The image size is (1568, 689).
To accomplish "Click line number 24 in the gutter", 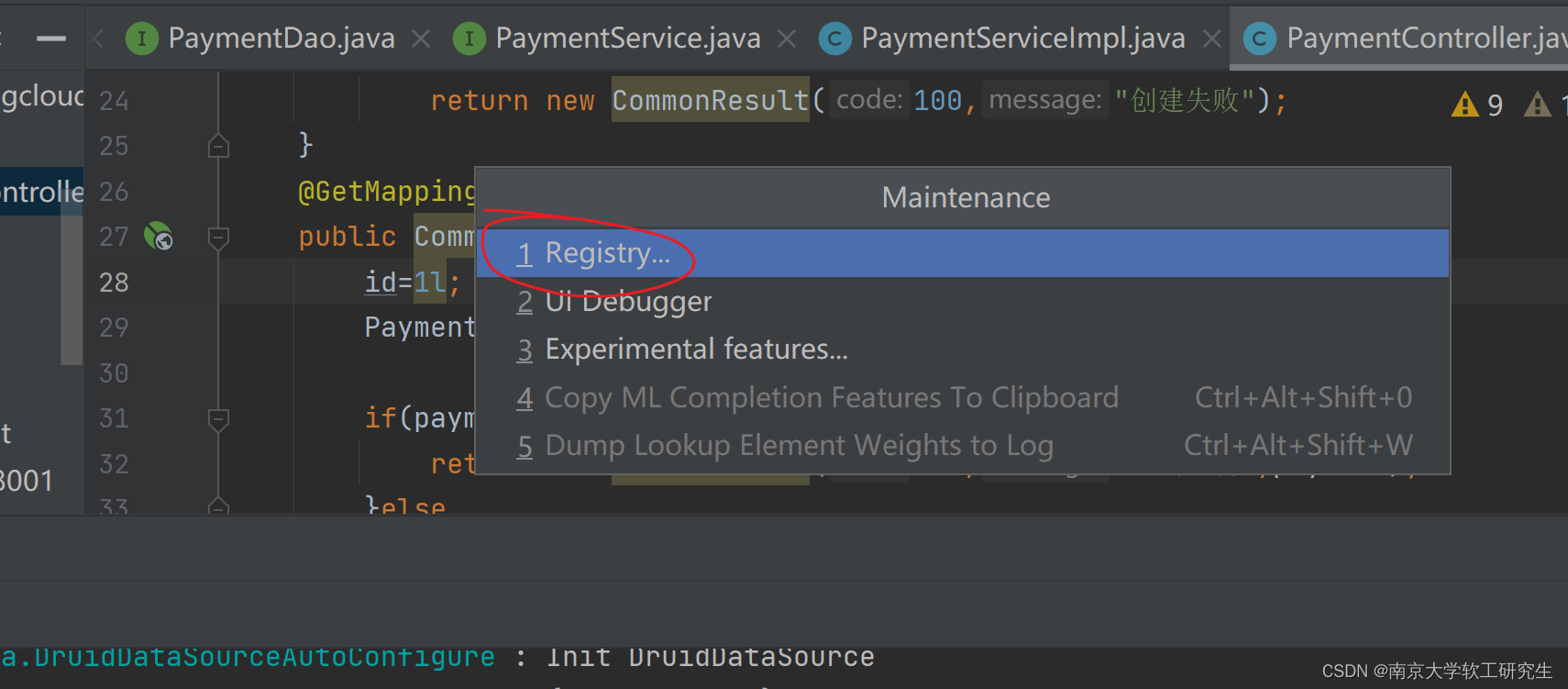I will pos(114,101).
